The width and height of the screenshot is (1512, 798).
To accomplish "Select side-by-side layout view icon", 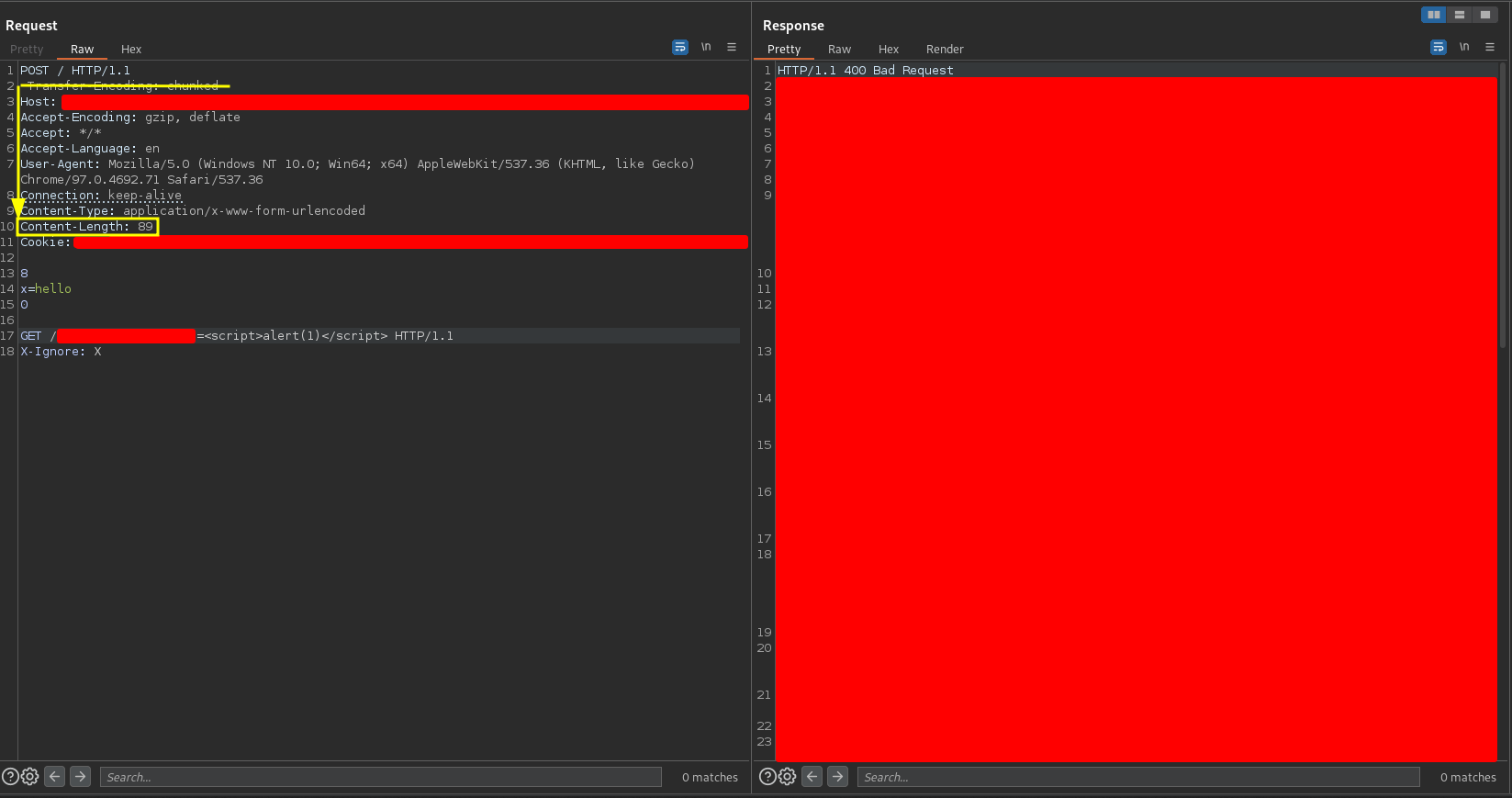I will tap(1434, 15).
